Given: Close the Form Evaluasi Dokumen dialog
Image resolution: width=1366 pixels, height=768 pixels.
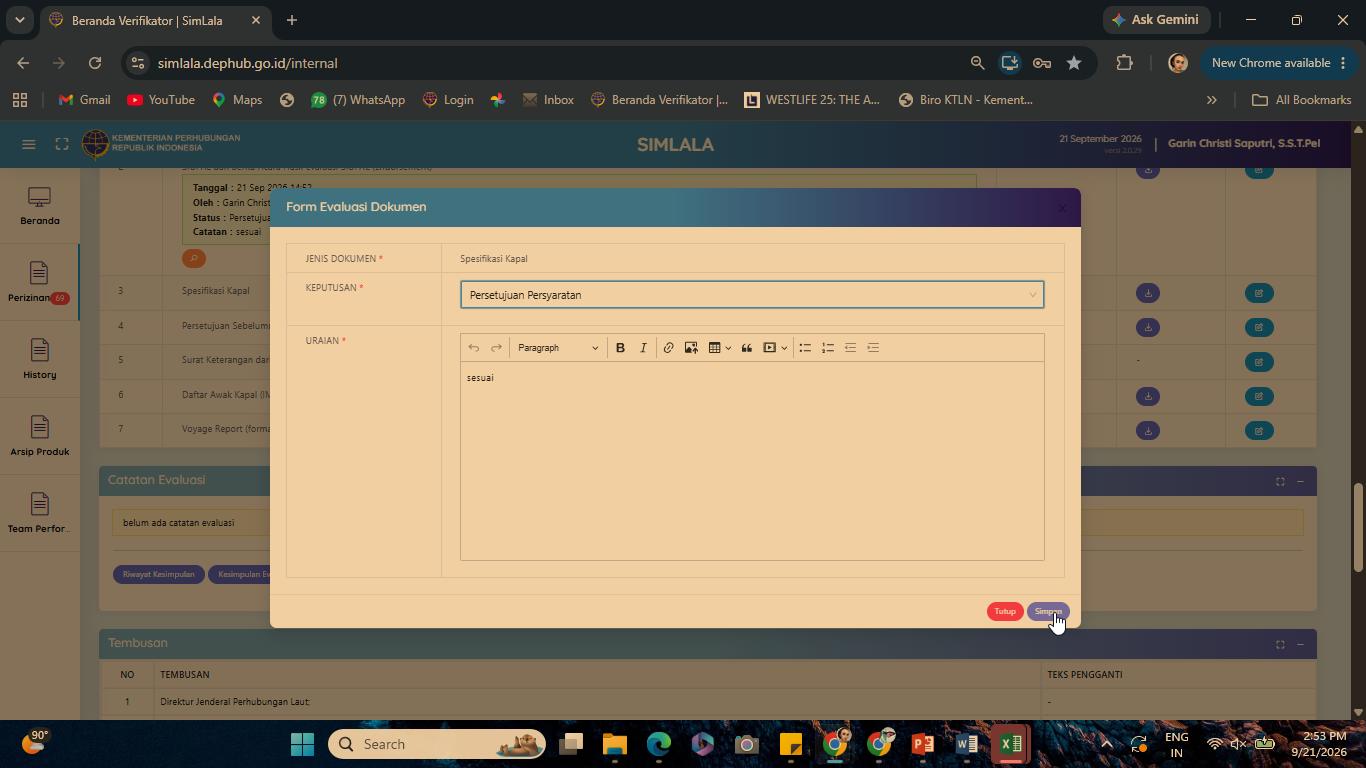Looking at the screenshot, I should point(1062,208).
